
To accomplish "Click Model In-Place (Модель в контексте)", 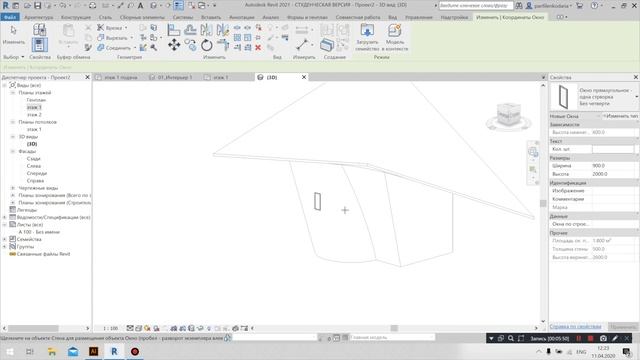I will tap(395, 38).
